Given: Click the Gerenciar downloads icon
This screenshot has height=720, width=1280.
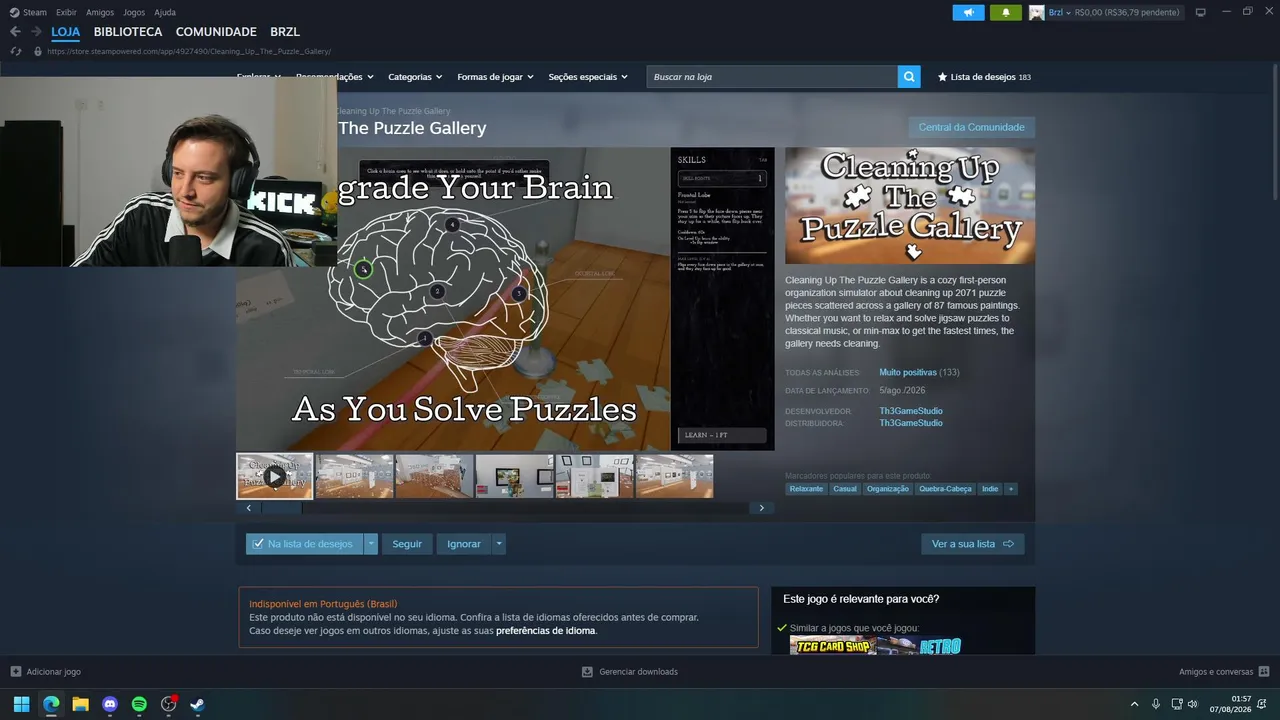Looking at the screenshot, I should (588, 672).
